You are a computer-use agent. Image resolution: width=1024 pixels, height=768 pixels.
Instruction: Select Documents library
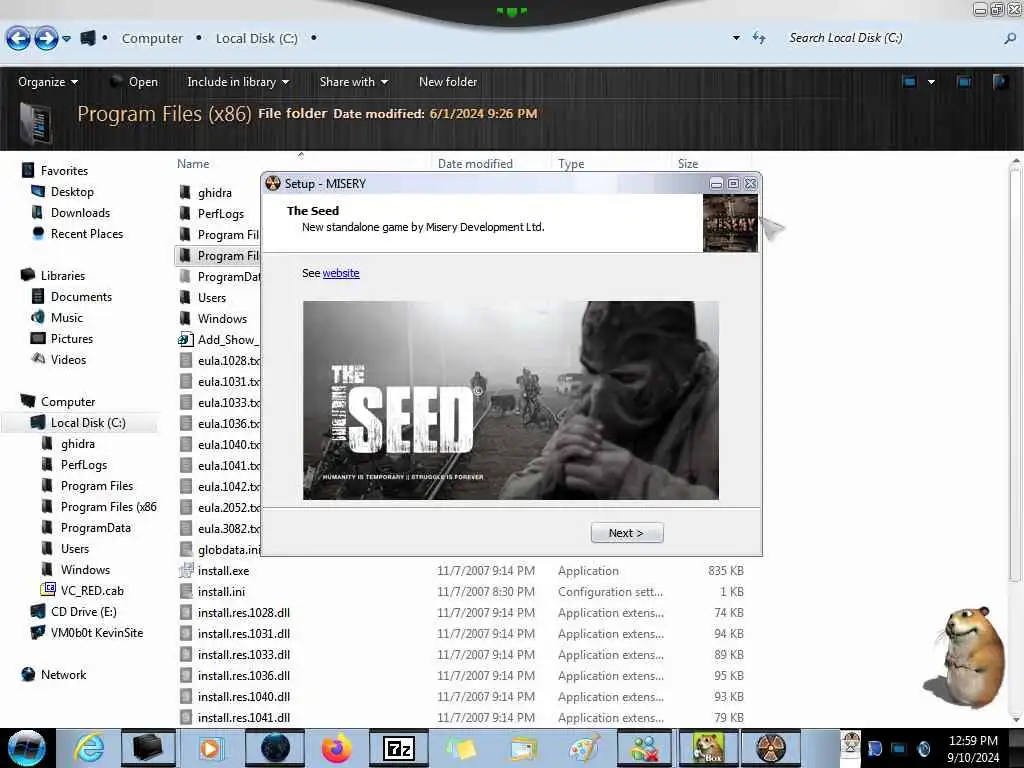coord(81,296)
